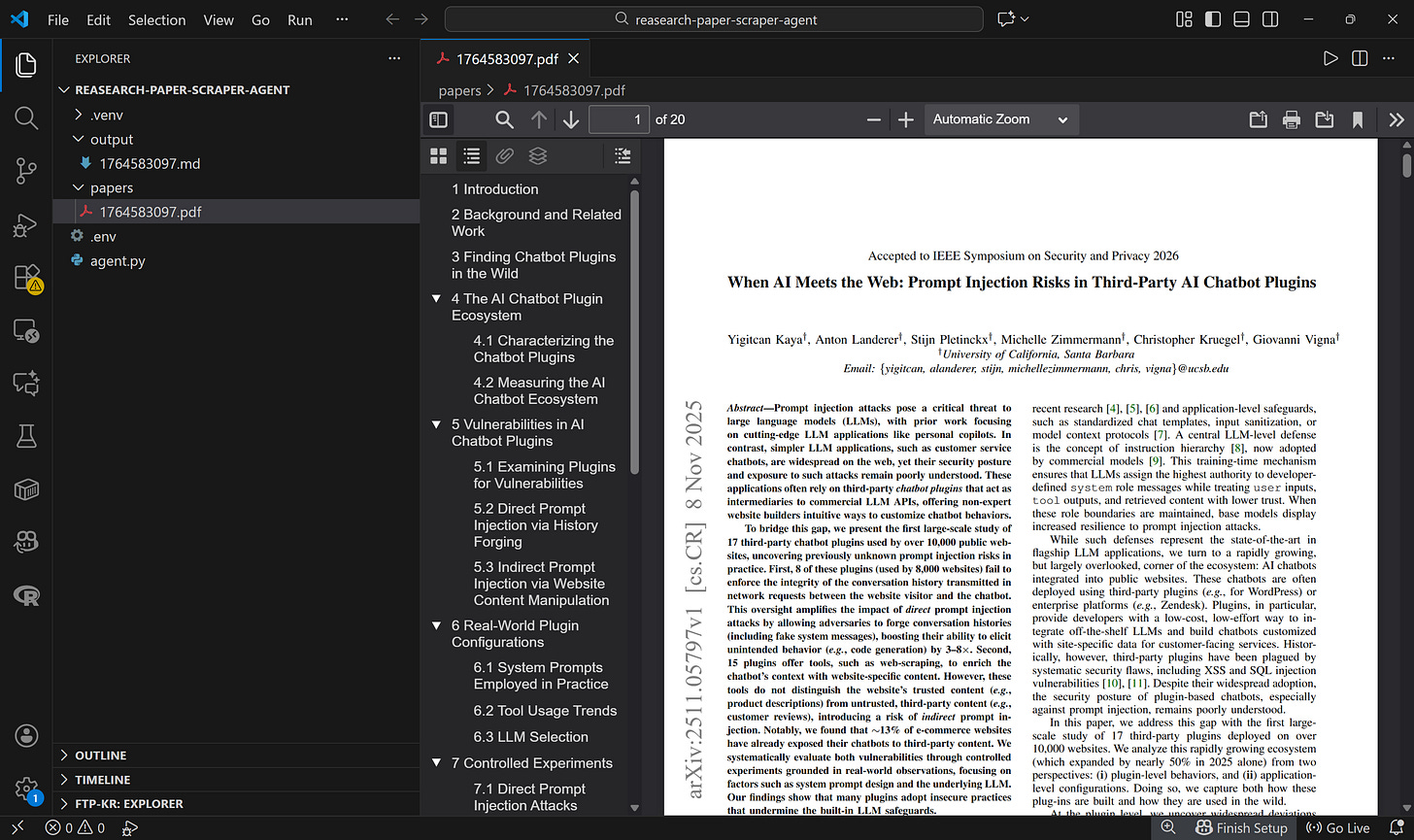Open the Source Control view
Viewport: 1414px width, 840px height.
[x=25, y=171]
